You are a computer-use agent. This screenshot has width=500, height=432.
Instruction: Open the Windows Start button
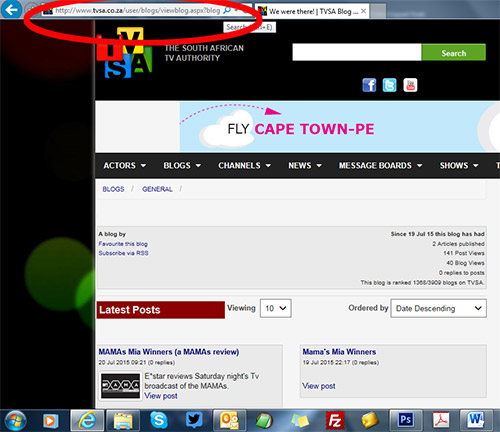point(15,421)
